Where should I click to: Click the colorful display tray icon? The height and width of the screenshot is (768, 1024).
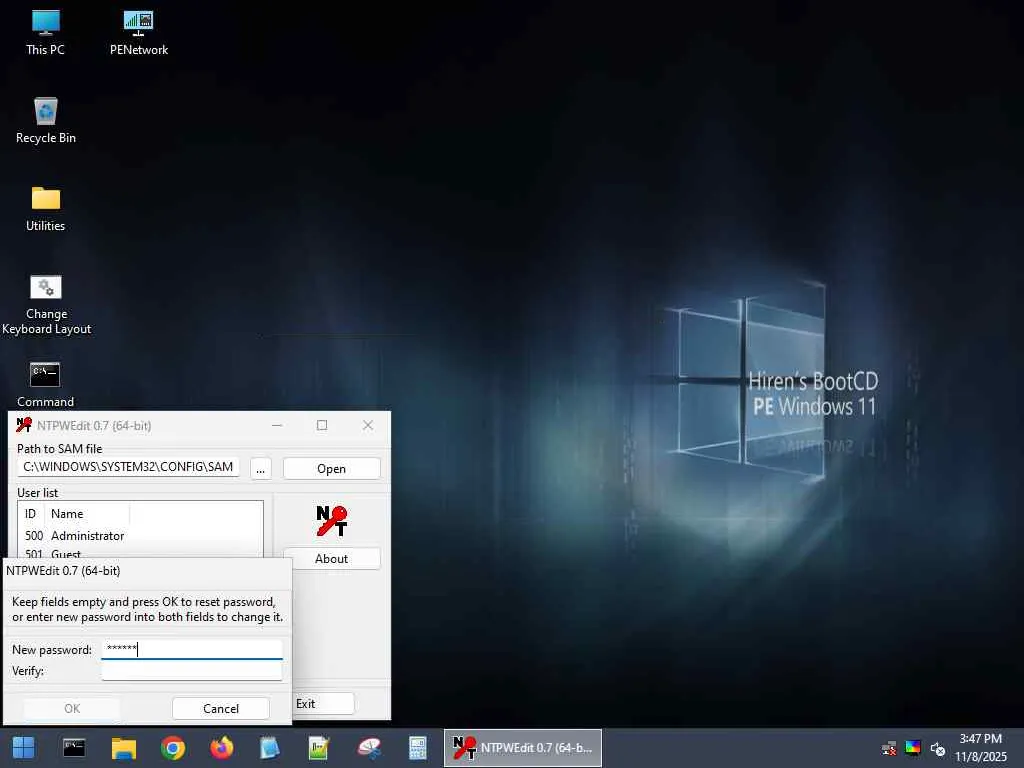pyautogui.click(x=913, y=748)
